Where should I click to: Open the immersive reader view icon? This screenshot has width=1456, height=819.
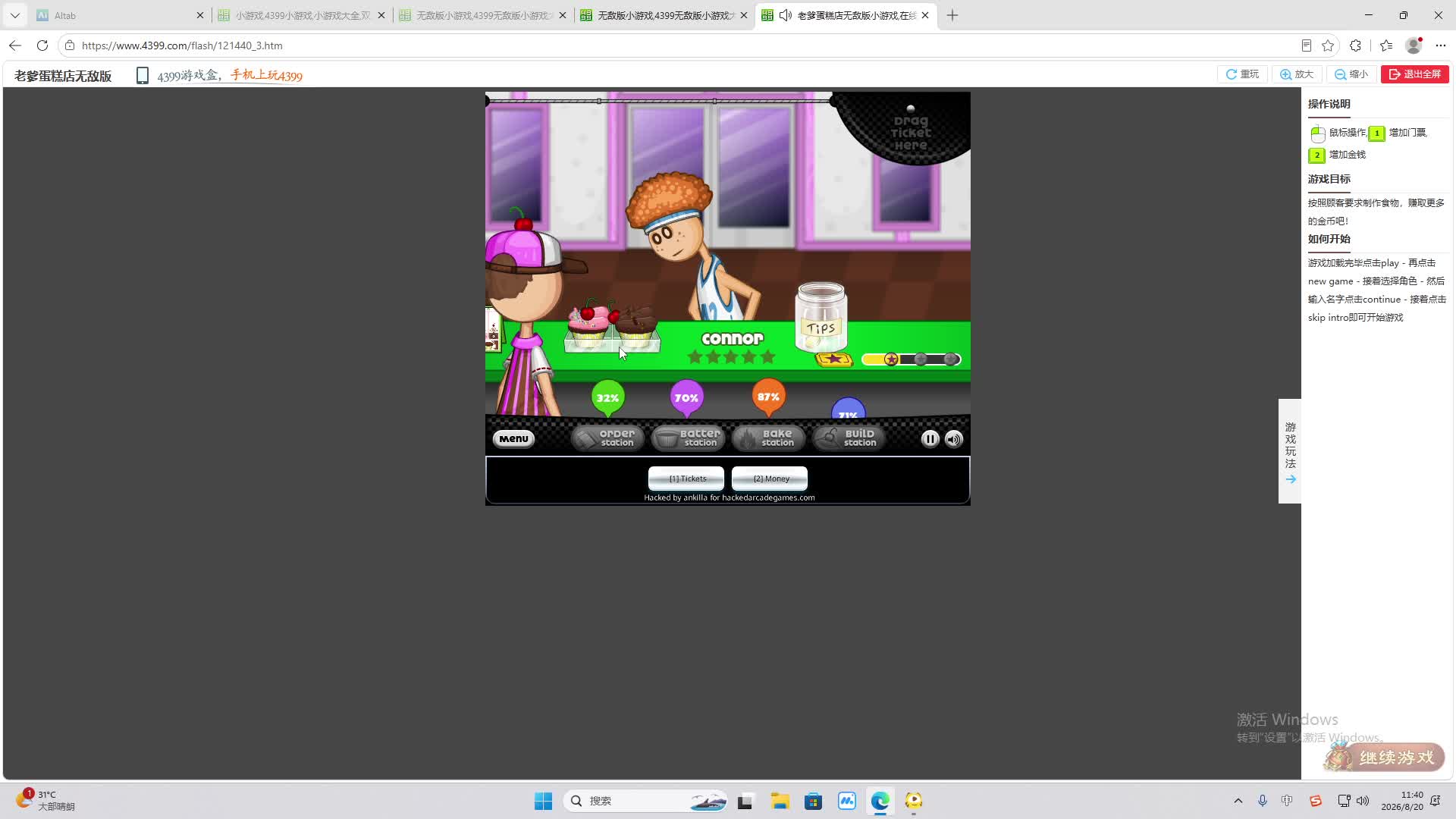click(x=1306, y=45)
